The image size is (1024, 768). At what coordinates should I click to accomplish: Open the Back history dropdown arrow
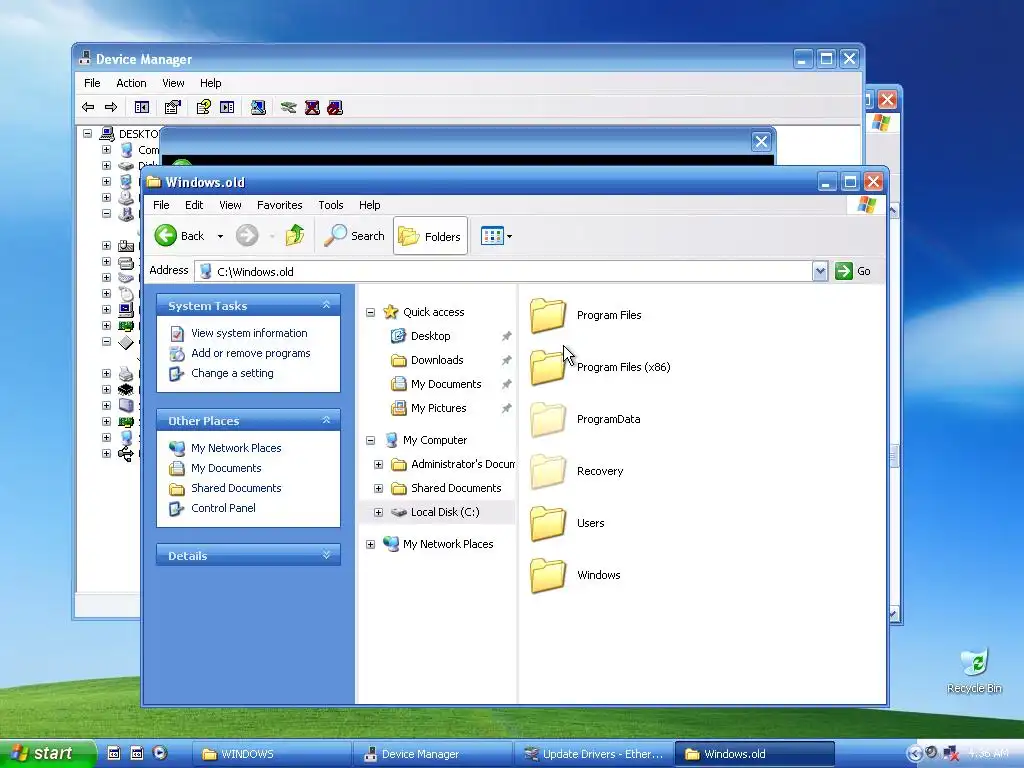(220, 236)
